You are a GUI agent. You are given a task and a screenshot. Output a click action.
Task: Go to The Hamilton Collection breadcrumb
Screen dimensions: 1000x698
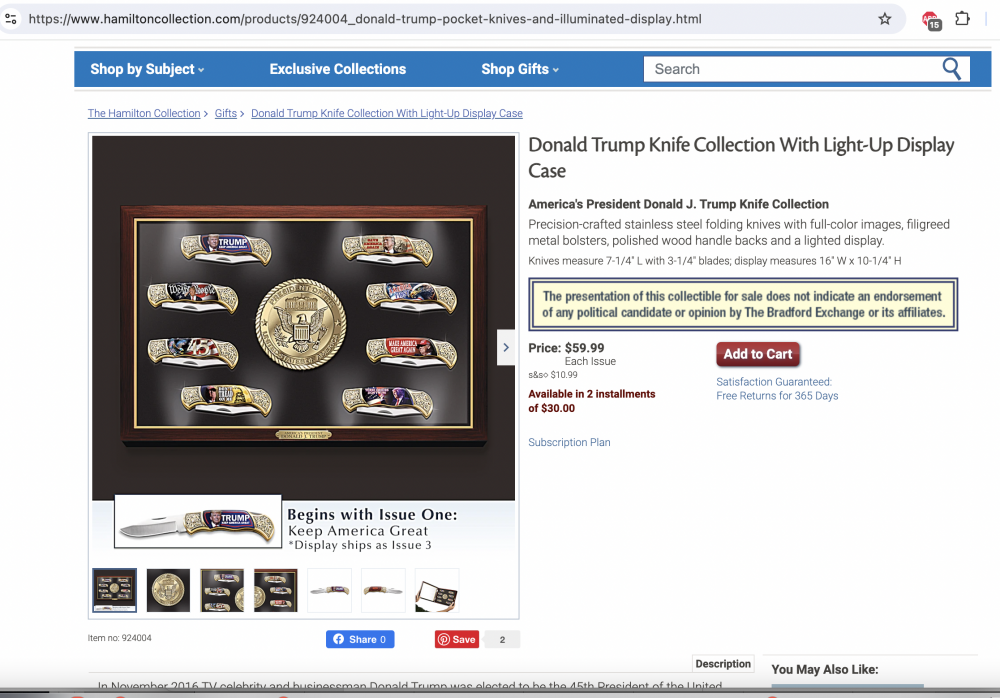[x=144, y=113]
